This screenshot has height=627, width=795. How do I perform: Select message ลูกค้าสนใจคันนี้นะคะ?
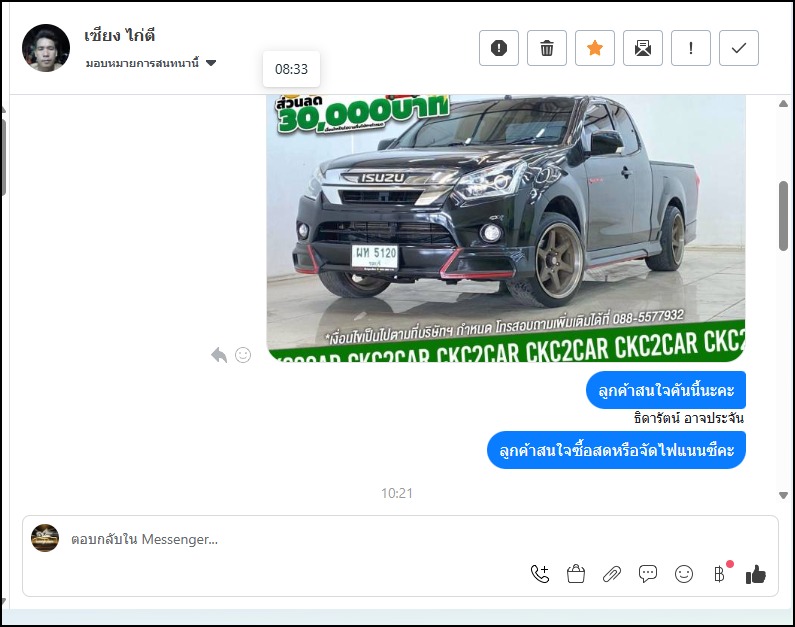(x=665, y=390)
